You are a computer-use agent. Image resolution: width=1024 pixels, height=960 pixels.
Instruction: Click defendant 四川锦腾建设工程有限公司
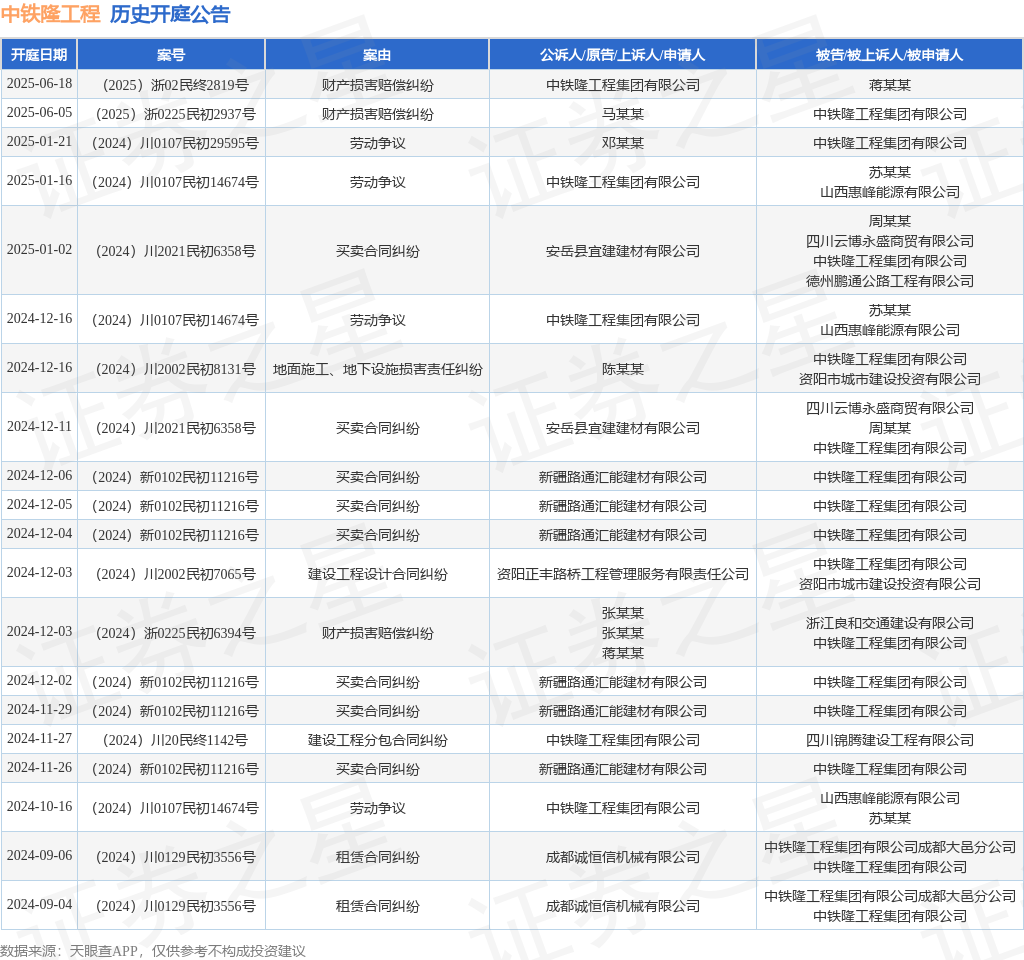click(889, 740)
